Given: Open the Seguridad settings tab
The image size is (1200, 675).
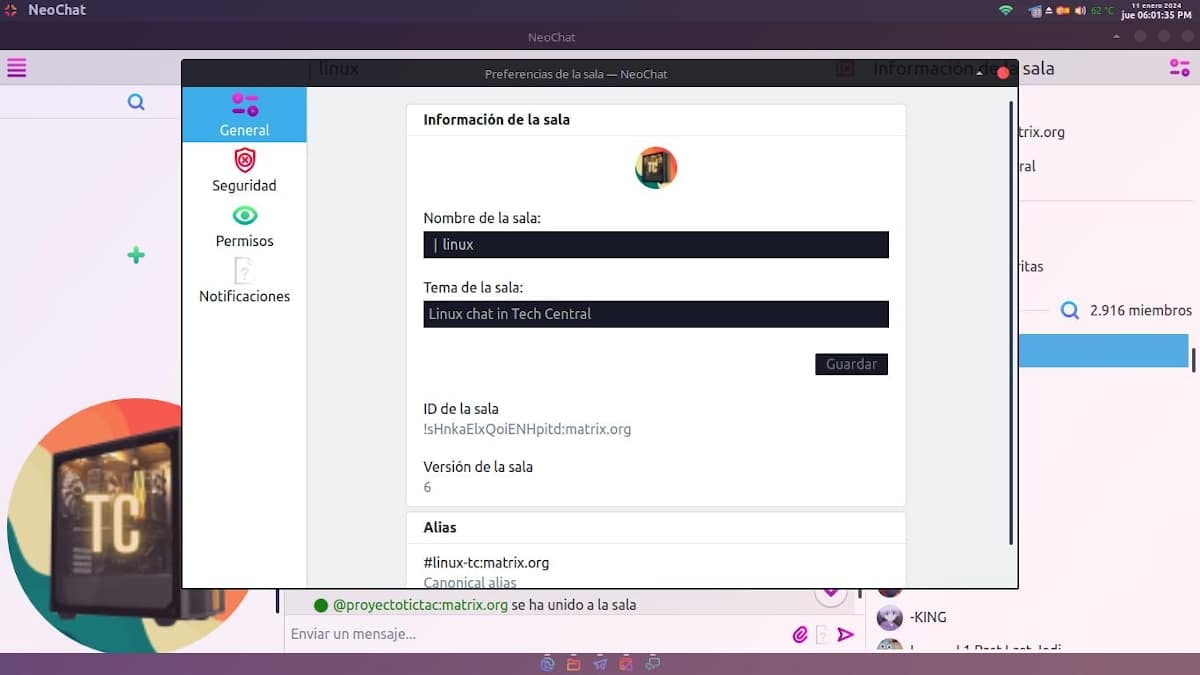Looking at the screenshot, I should [x=244, y=170].
